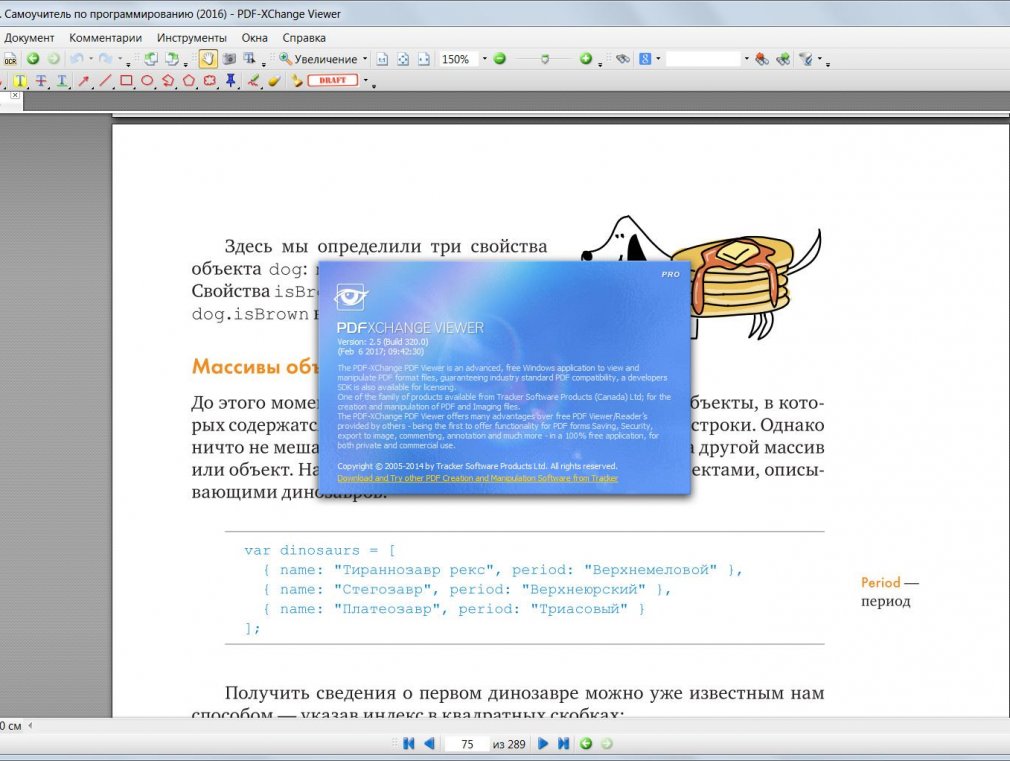Select the text Select tool
Image resolution: width=1010 pixels, height=761 pixels.
pyautogui.click(x=249, y=59)
